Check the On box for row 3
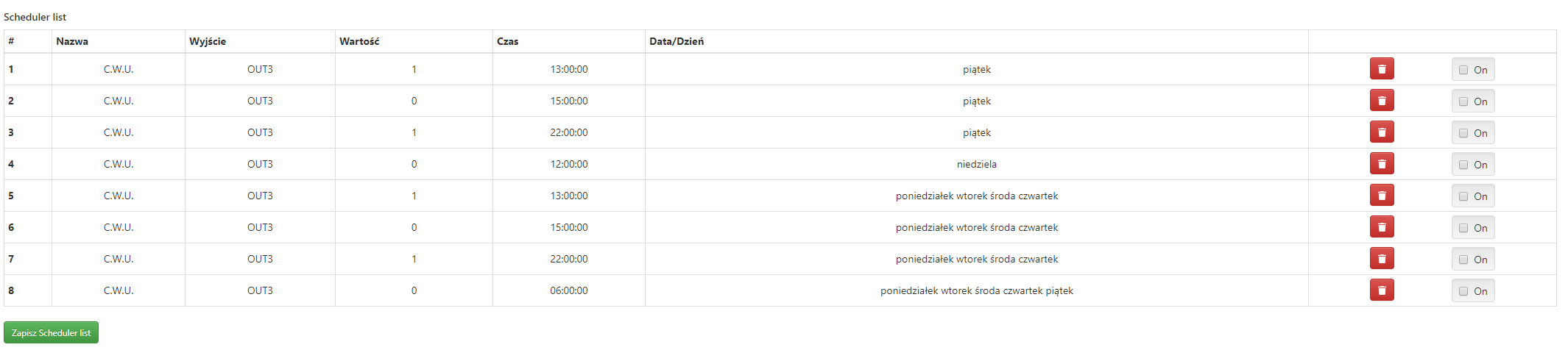 click(1463, 133)
